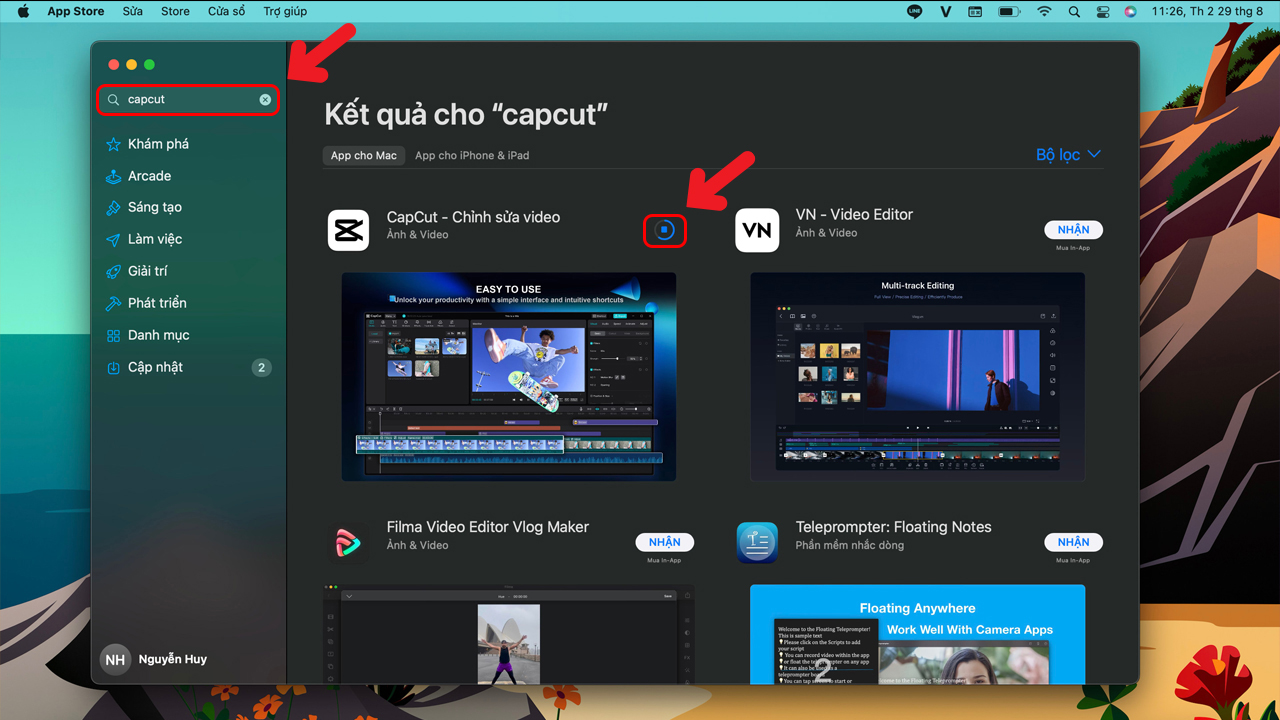Open CapCut - Chỉnh sửa video title
The image size is (1280, 720).
(x=473, y=217)
